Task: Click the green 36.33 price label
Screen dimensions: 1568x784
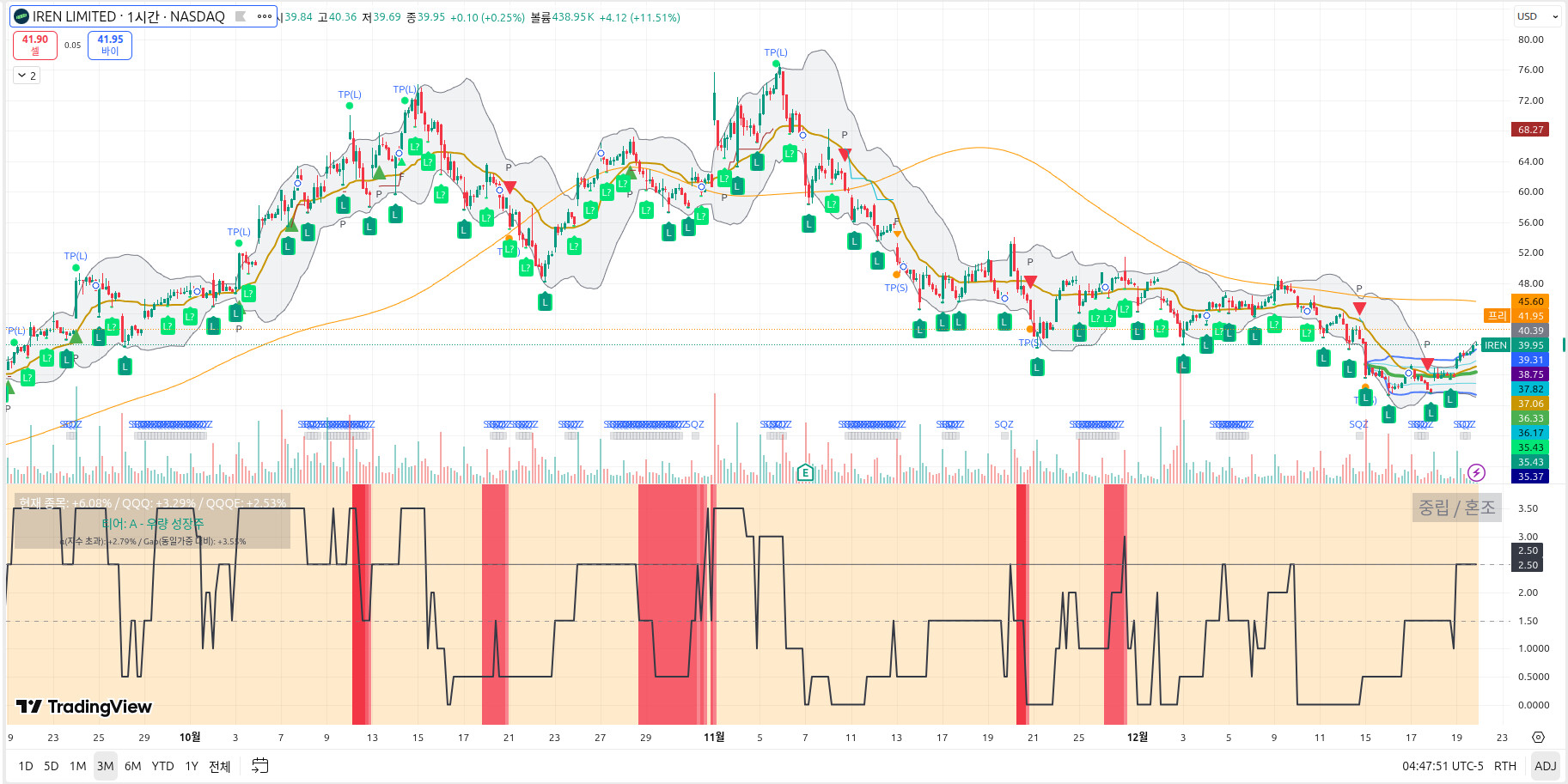Action: pos(1530,418)
